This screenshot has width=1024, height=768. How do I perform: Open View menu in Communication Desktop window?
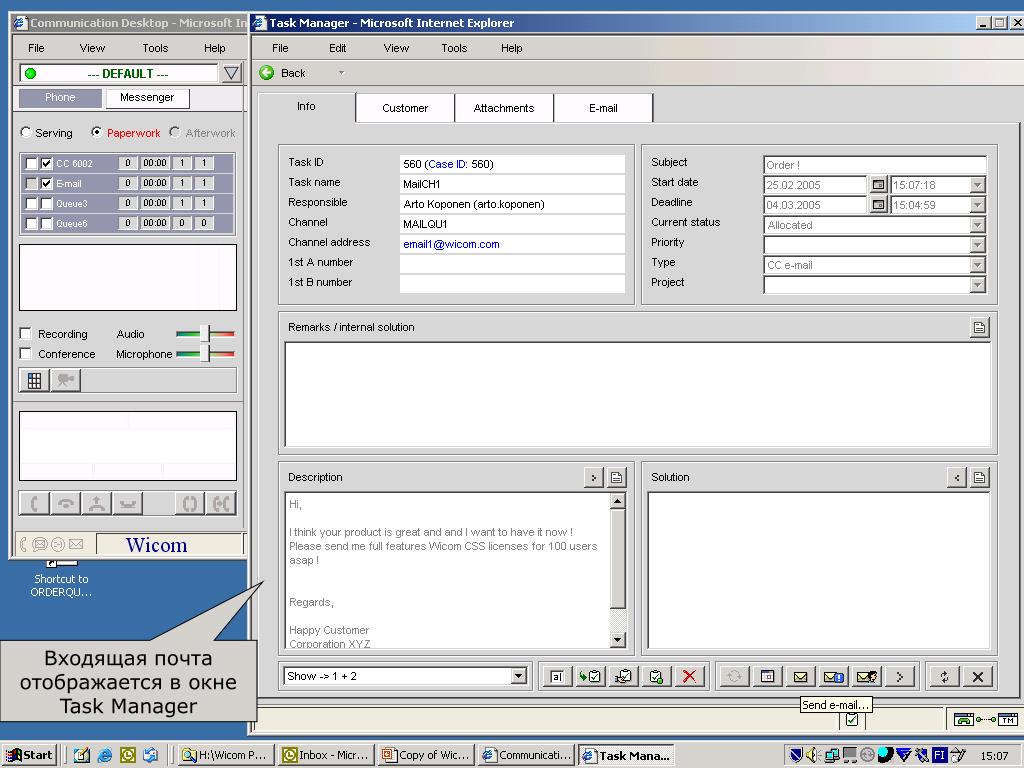click(x=92, y=48)
